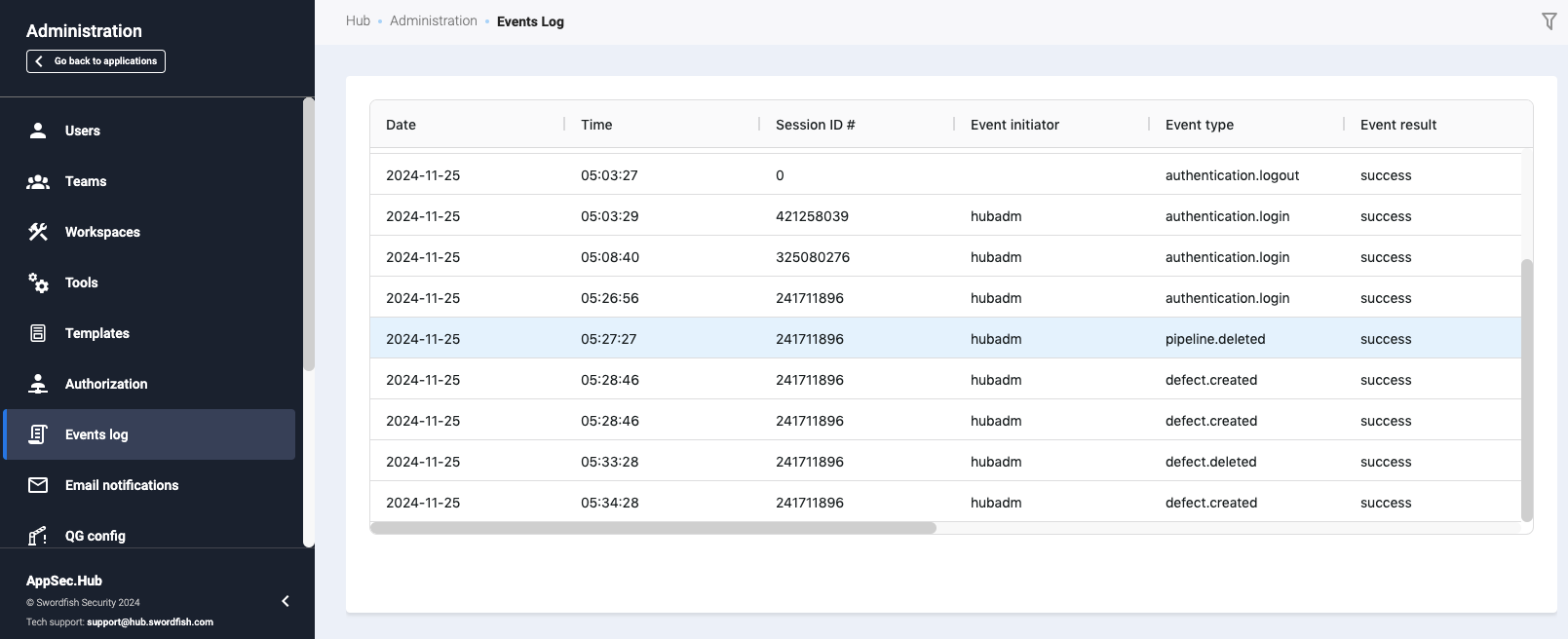Select the Templates document icon
The width and height of the screenshot is (1568, 639).
pos(38,333)
